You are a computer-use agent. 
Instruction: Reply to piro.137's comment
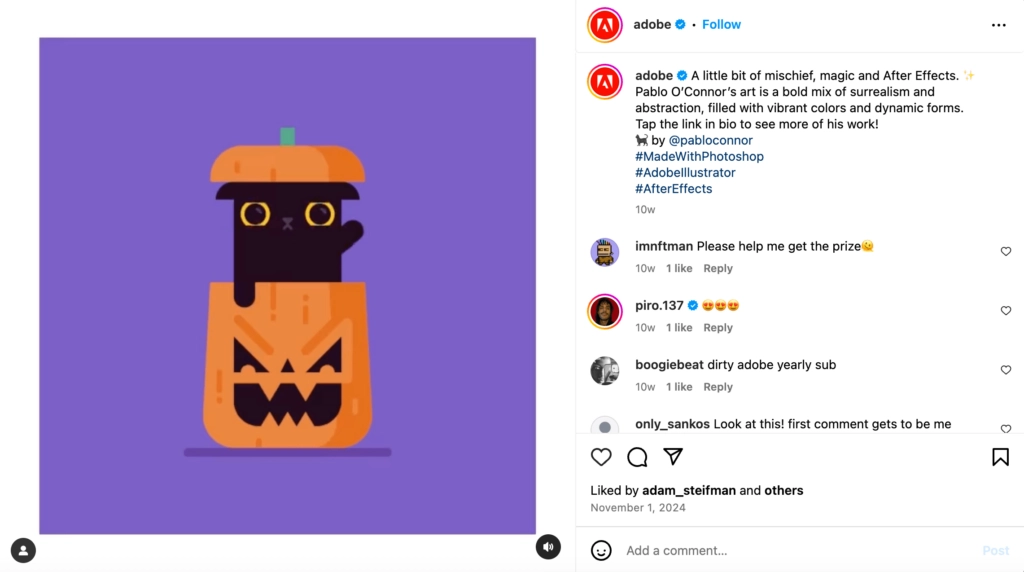718,328
